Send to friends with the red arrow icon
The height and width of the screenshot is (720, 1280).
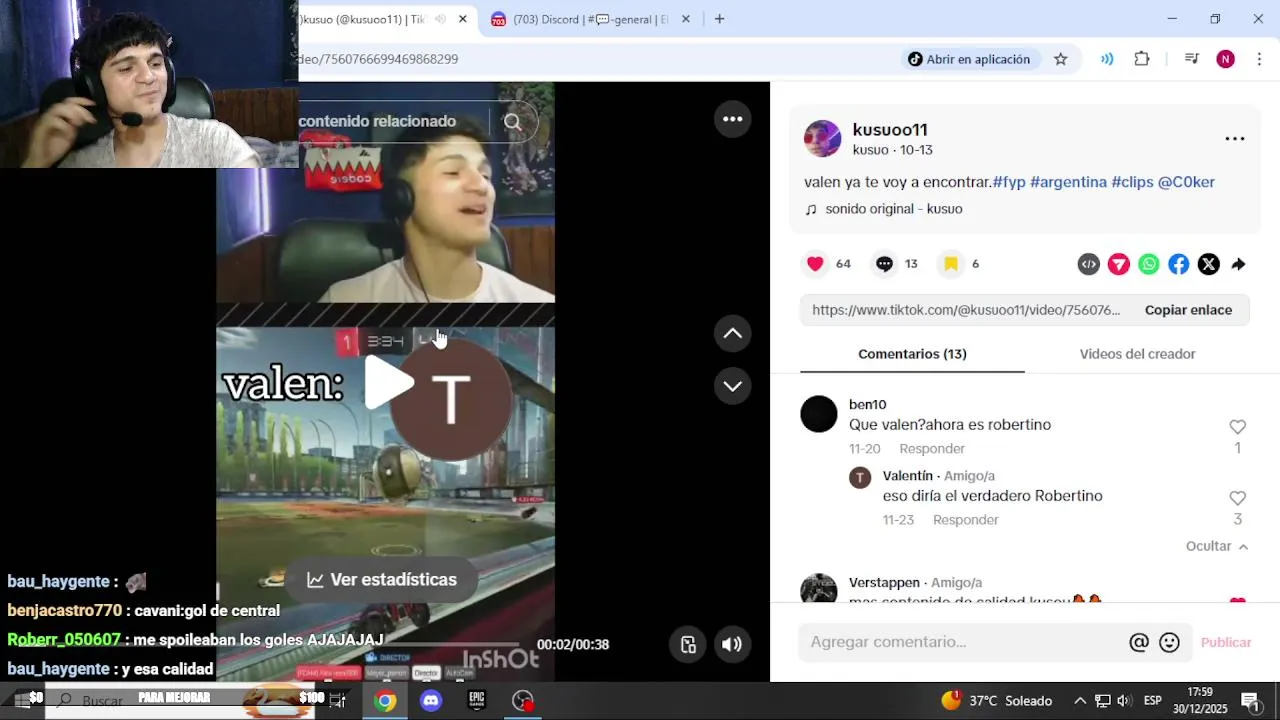click(x=1119, y=264)
